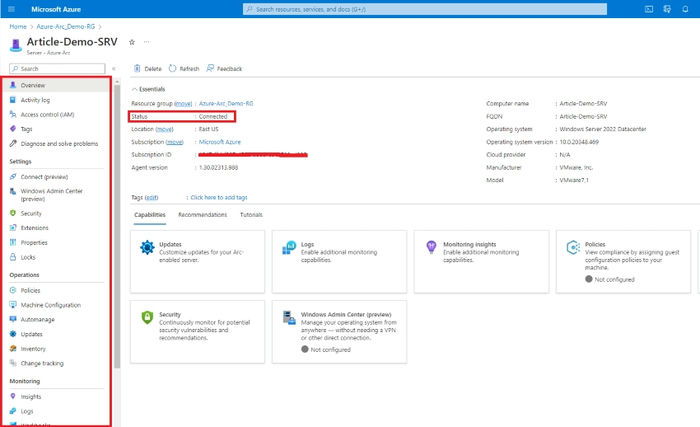
Task: Refresh the server overview
Action: coord(184,68)
